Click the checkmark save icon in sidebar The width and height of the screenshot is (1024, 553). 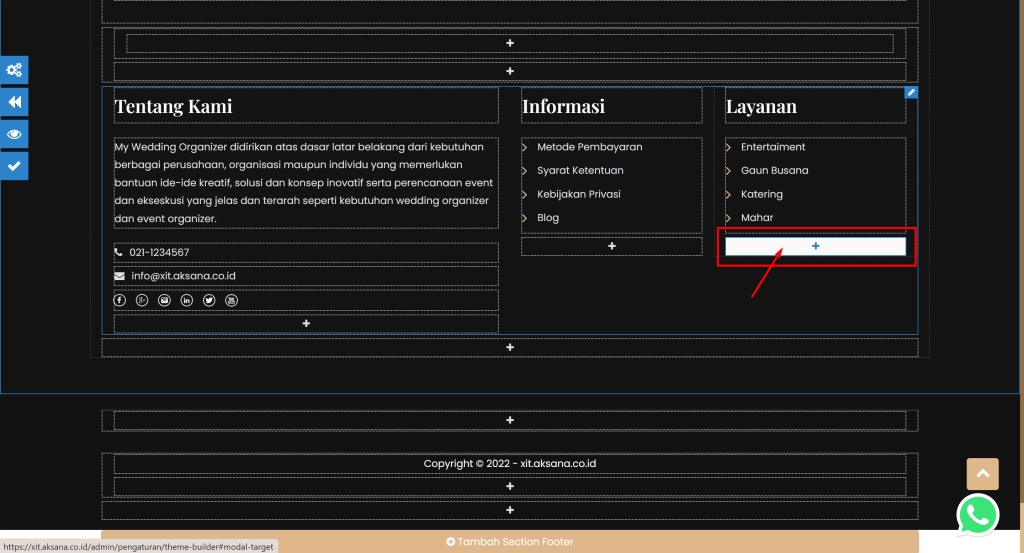pos(14,166)
